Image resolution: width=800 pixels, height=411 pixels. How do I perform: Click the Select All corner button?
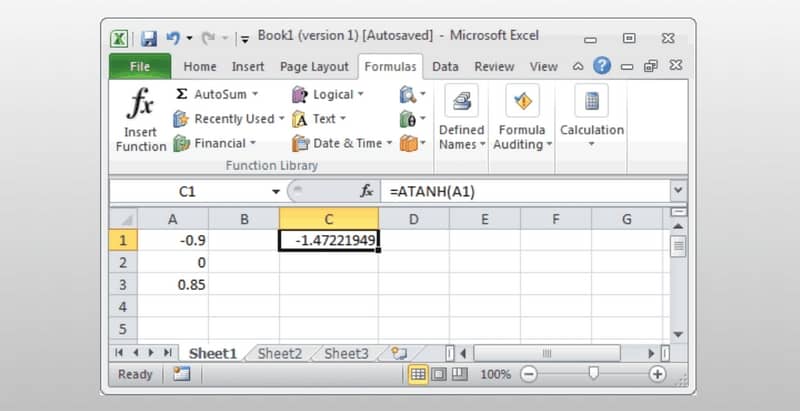(x=123, y=219)
